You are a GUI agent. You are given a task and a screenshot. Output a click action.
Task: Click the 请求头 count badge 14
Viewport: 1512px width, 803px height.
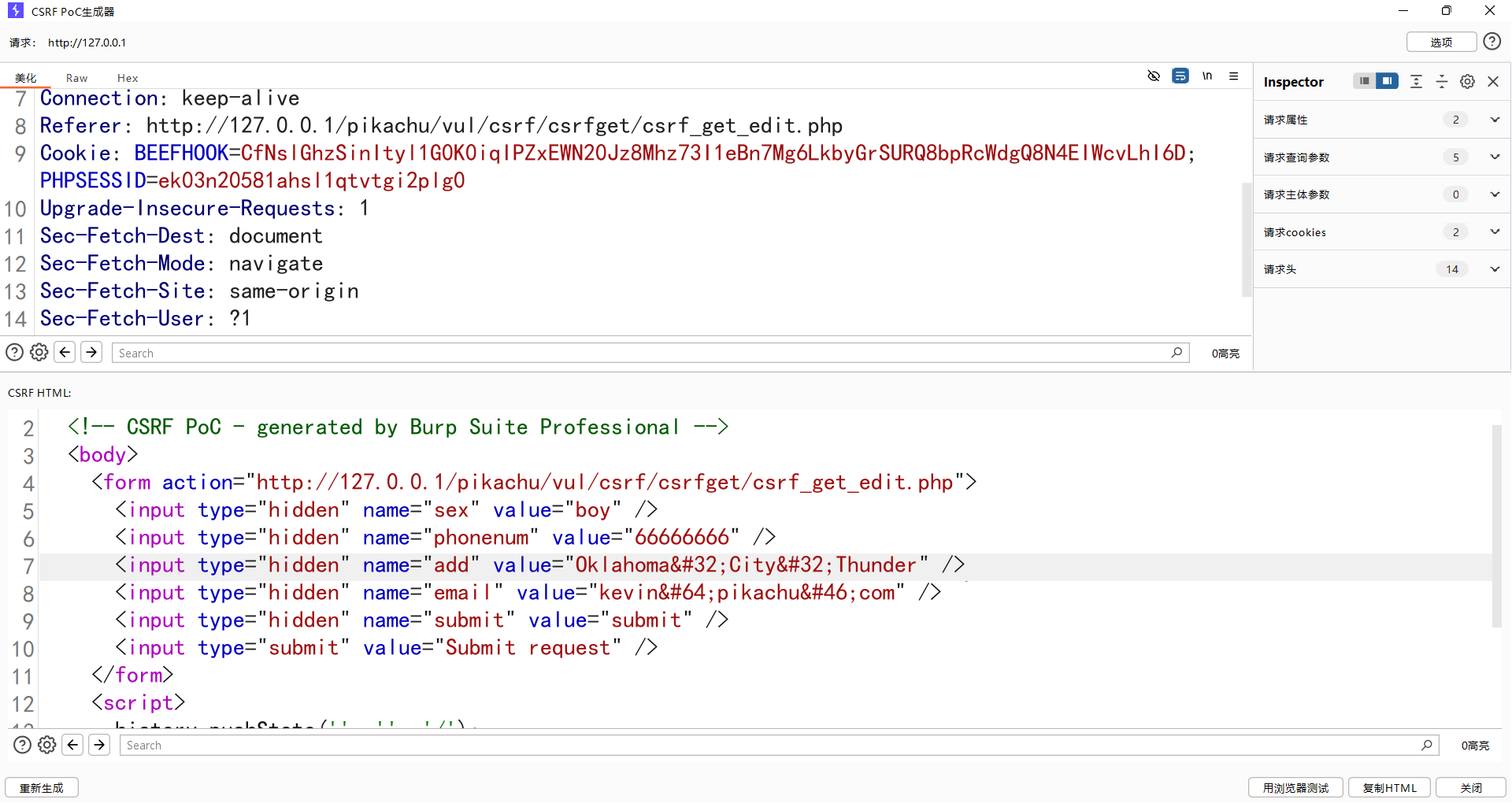tap(1452, 269)
